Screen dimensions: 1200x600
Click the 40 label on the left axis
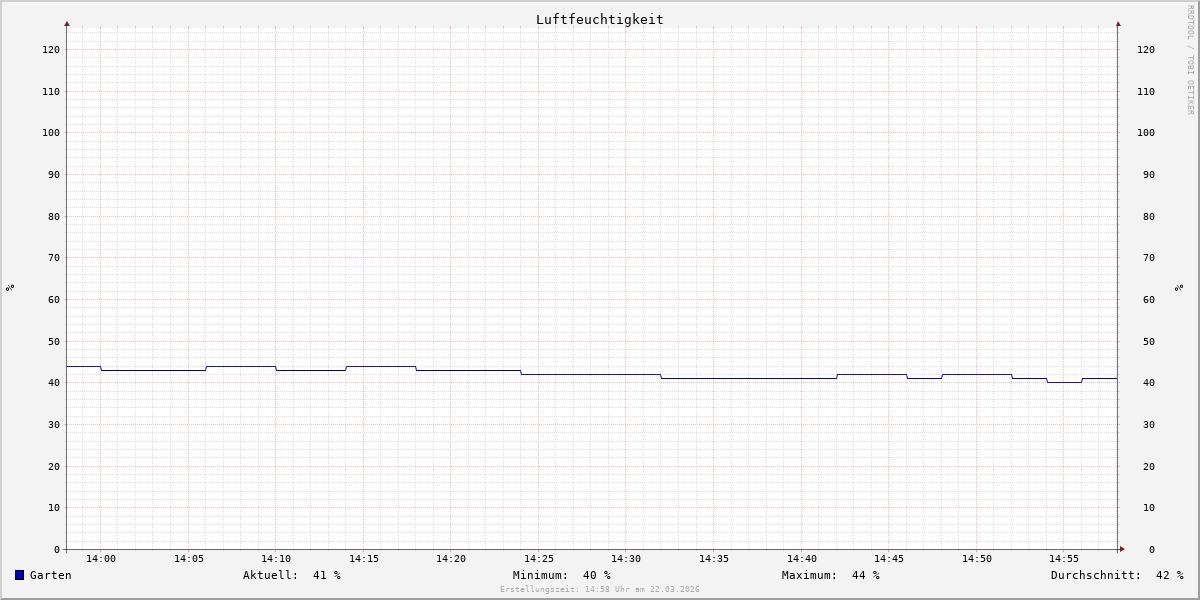point(54,383)
